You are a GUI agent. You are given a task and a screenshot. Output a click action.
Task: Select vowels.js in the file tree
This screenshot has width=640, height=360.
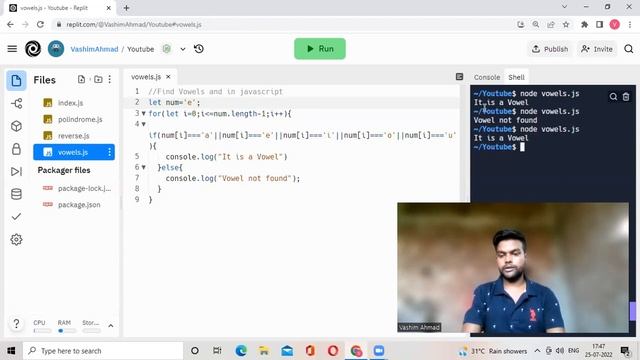(74, 152)
